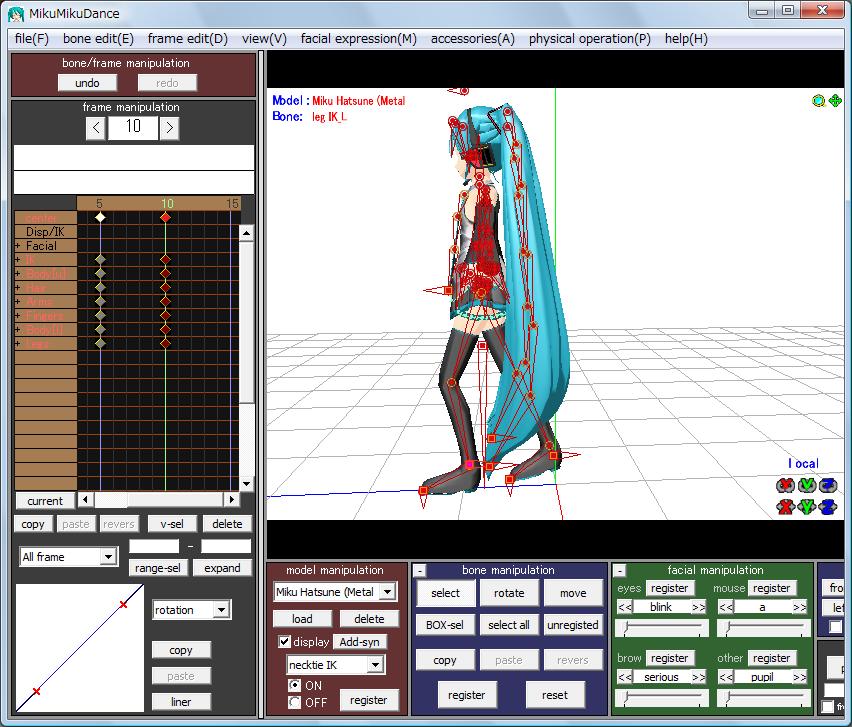Viewport: 852px width, 727px height.
Task: Open the physical operation(P) menu
Action: (x=590, y=39)
